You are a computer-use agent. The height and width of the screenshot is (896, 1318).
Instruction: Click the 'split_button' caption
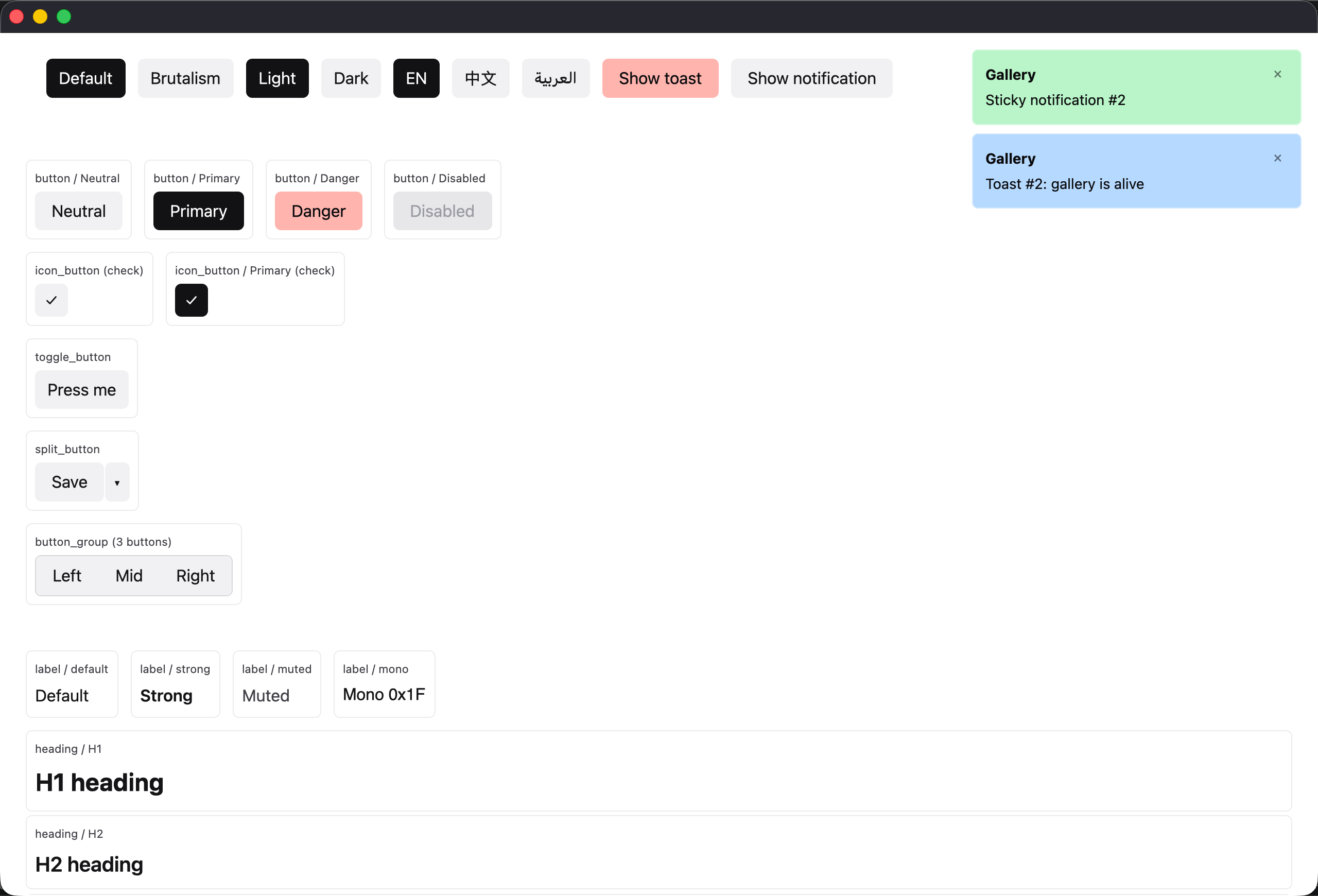(67, 449)
